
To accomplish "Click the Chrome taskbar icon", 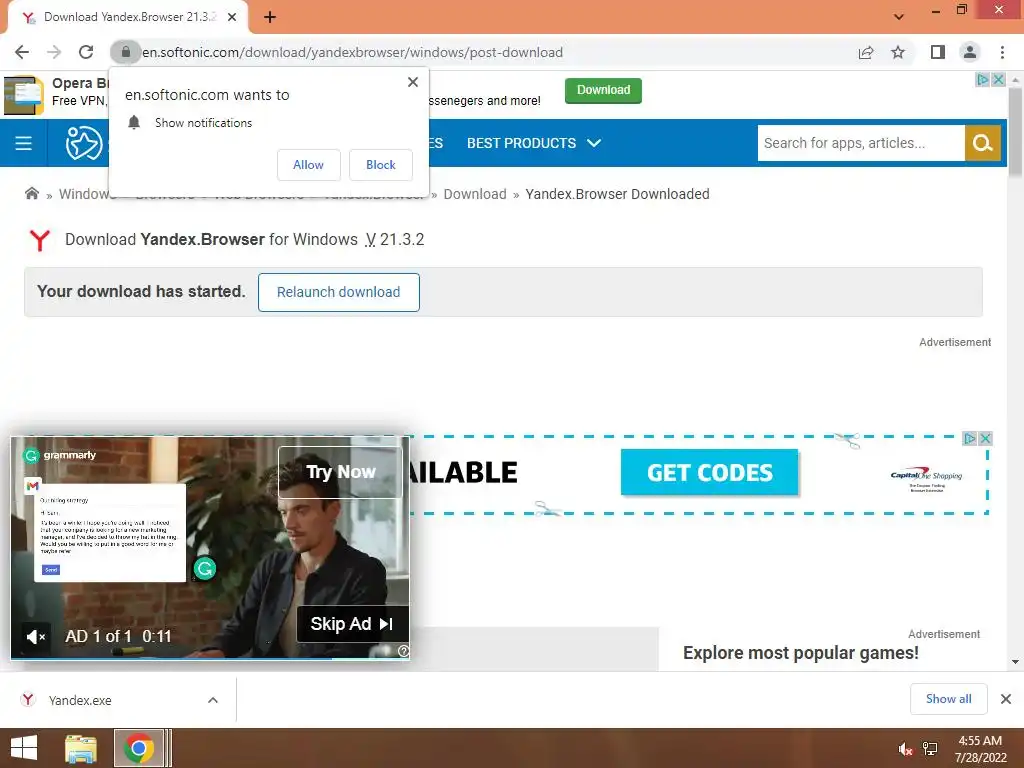I will [x=138, y=748].
